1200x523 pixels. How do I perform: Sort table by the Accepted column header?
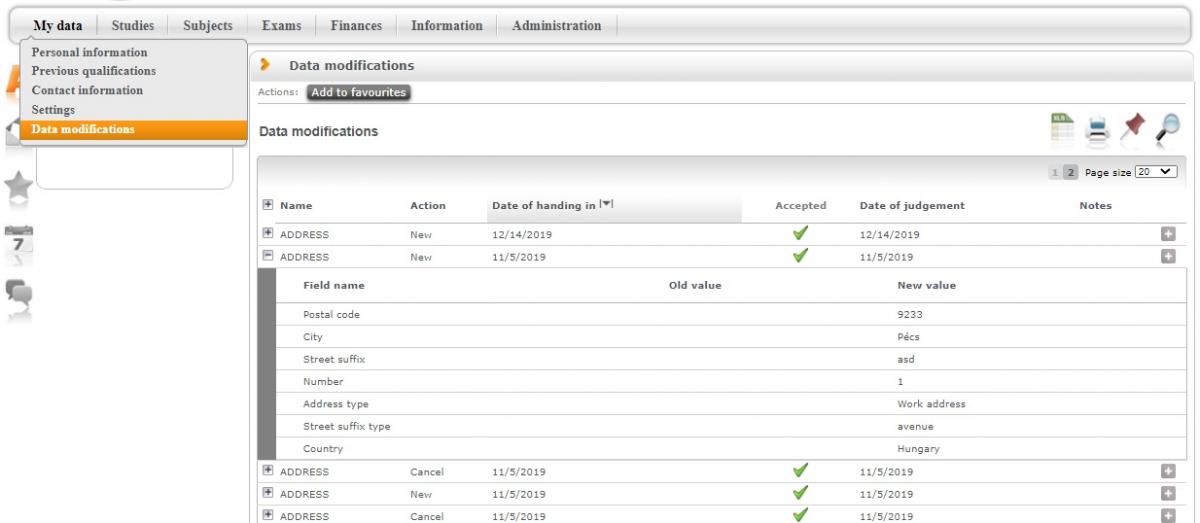[x=800, y=206]
